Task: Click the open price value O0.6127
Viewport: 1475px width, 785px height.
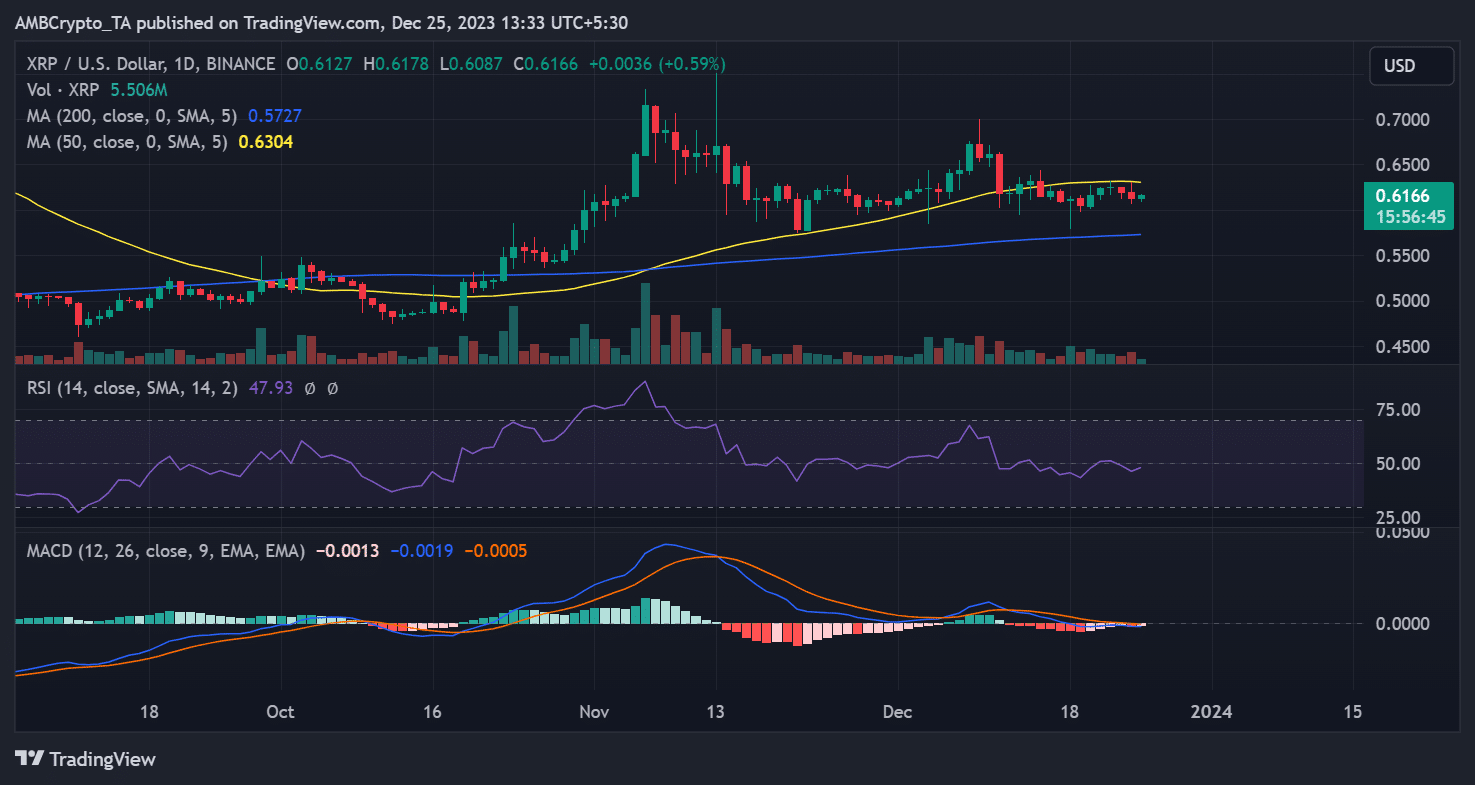Action: tap(321, 64)
